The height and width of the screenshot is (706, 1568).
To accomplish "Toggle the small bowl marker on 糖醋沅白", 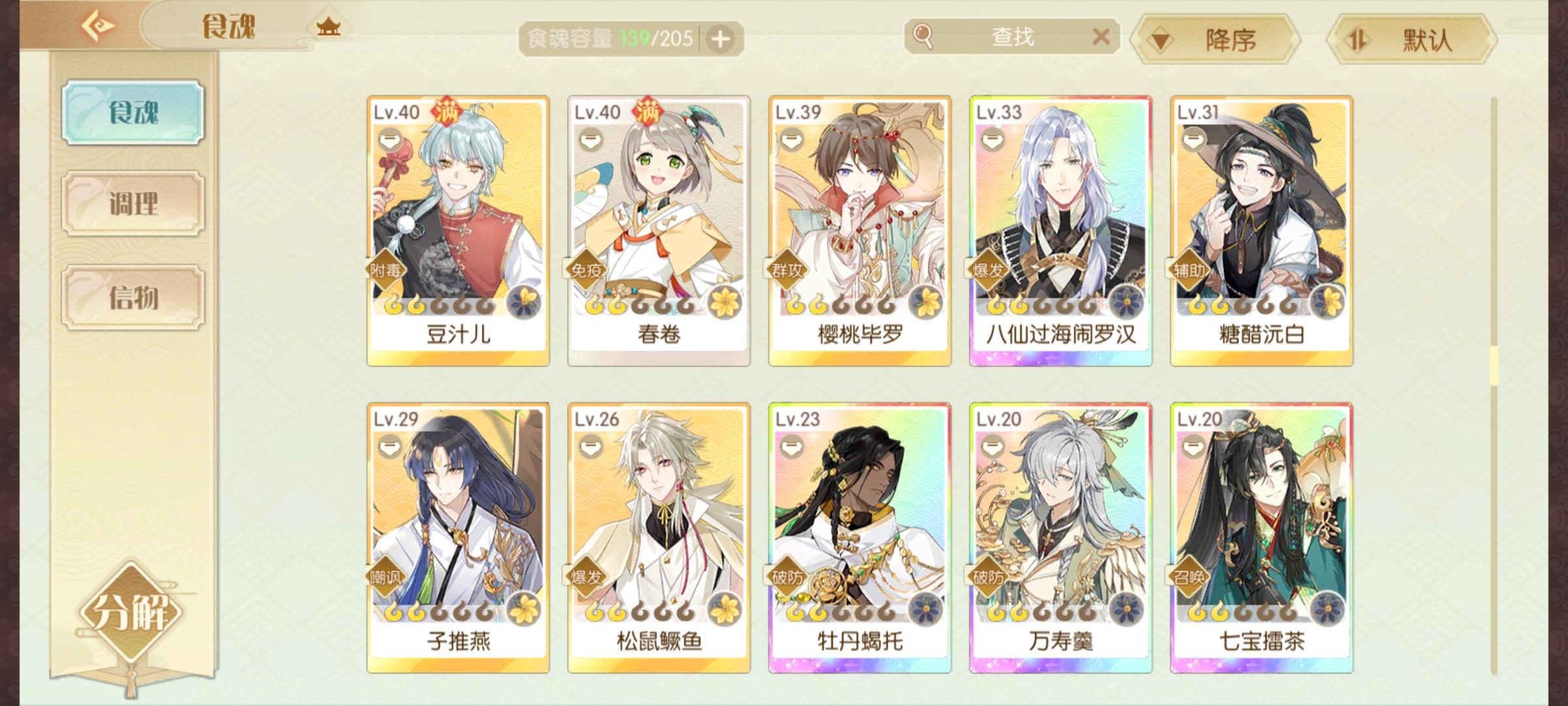I will (x=1193, y=139).
